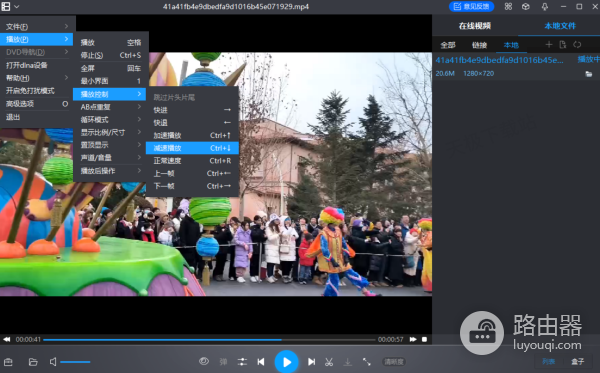
Task: Select the 全部 playlist filter tab
Action: (448, 45)
